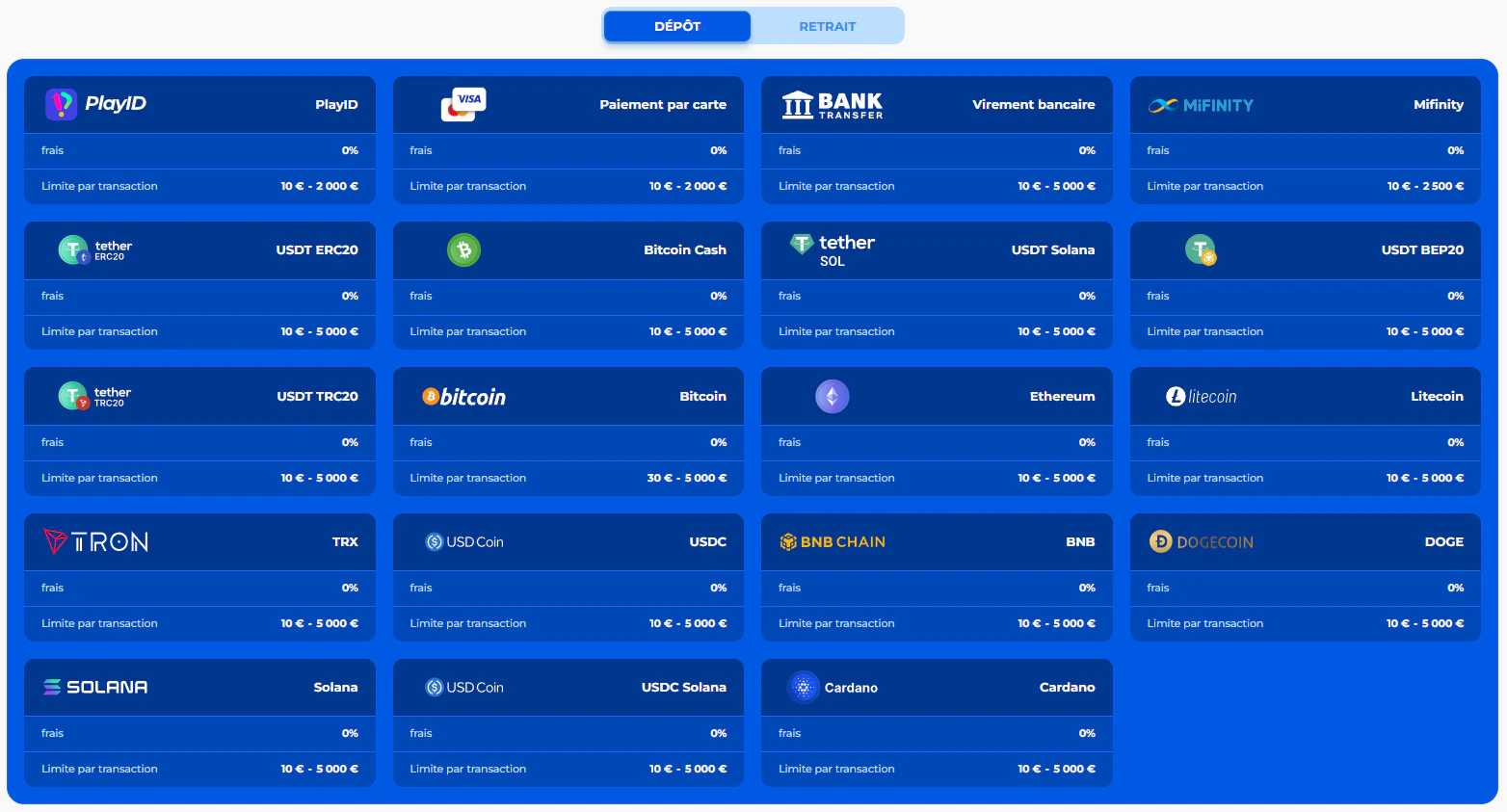
Task: Select USDT TRC20 deposit label
Action: click(317, 396)
